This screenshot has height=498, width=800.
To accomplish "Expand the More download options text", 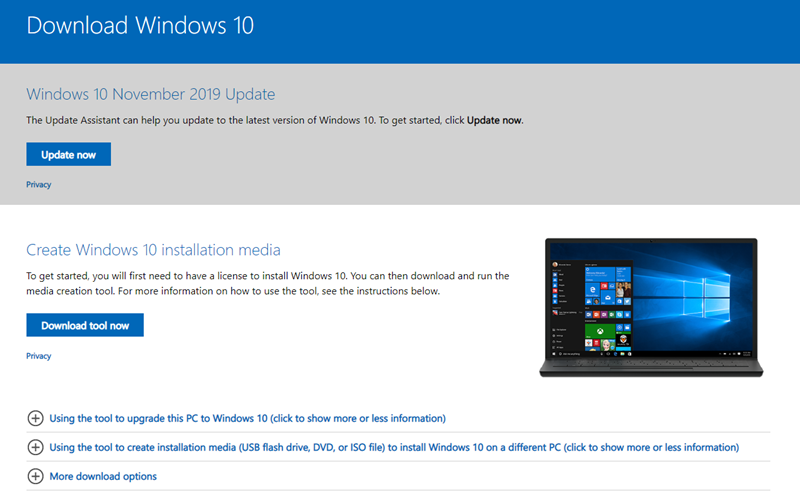I will (x=103, y=477).
